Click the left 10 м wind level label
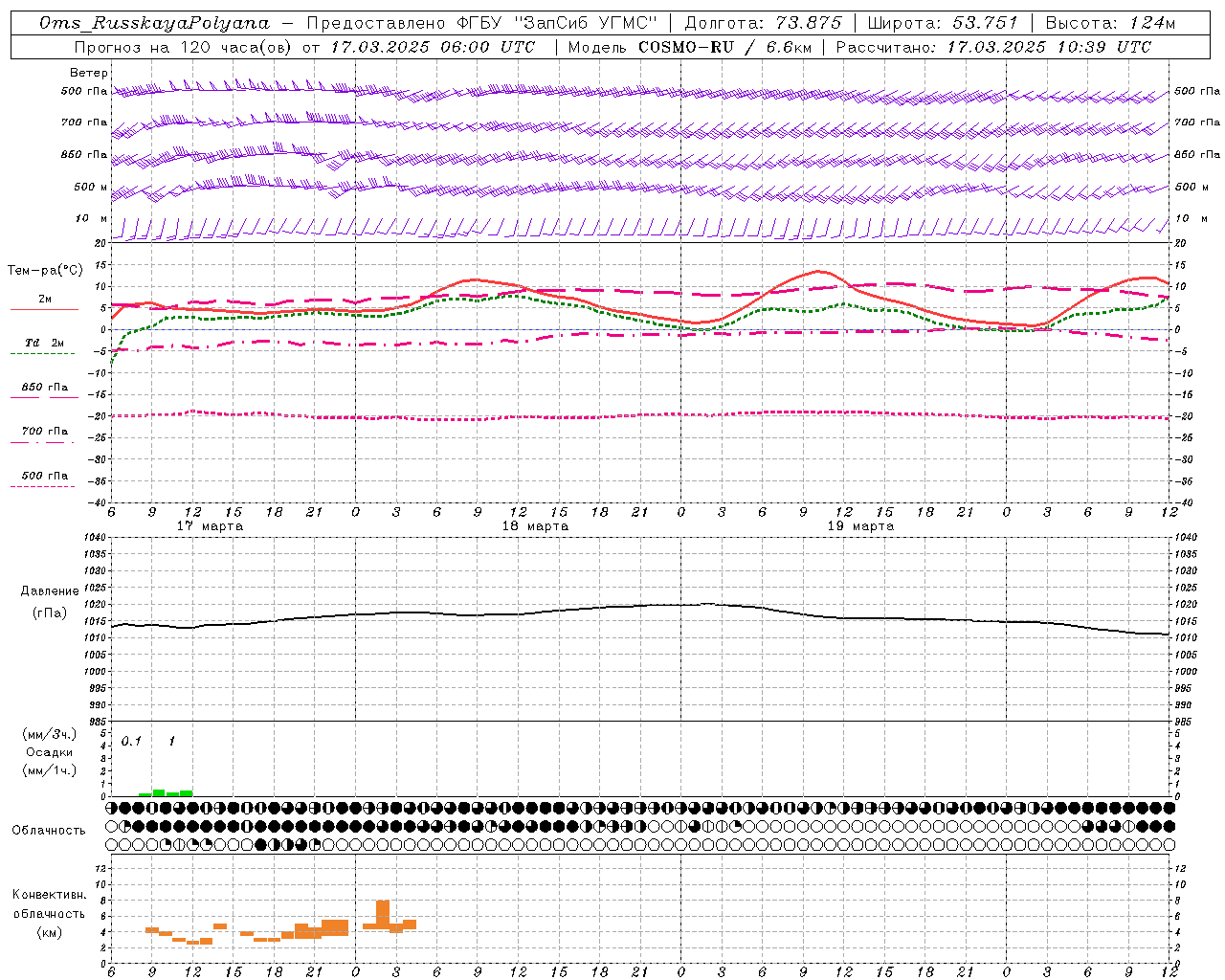The width and height of the screenshot is (1225, 980). pyautogui.click(x=92, y=218)
